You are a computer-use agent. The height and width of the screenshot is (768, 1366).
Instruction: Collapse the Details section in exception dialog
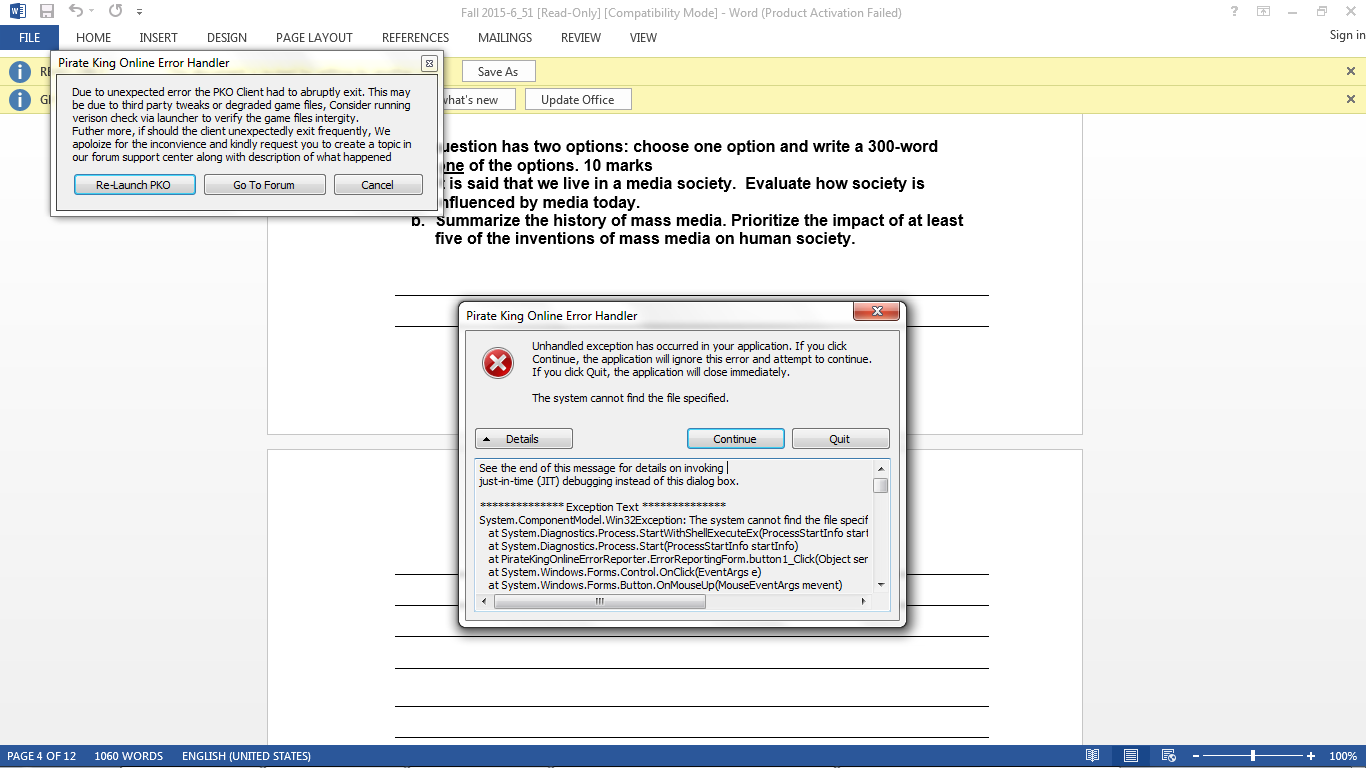click(524, 439)
